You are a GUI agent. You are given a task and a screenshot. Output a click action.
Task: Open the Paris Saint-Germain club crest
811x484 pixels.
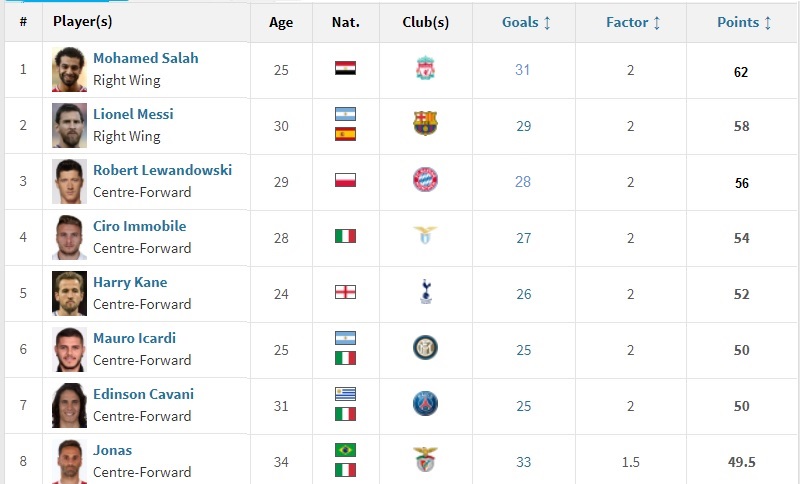425,404
